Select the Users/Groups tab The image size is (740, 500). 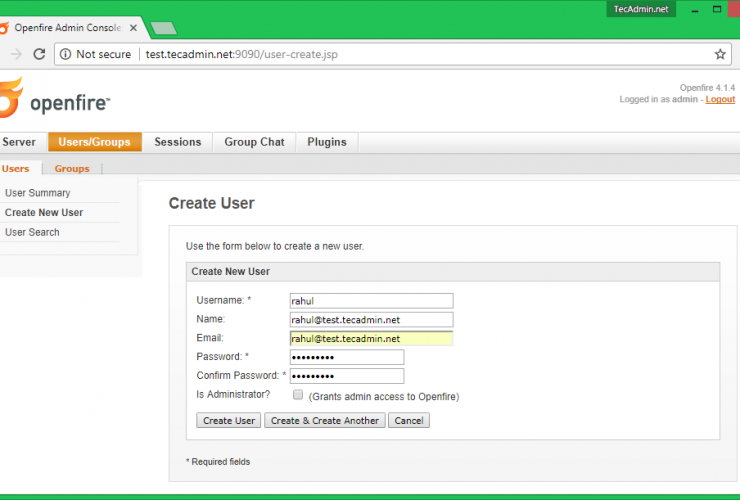[x=94, y=142]
